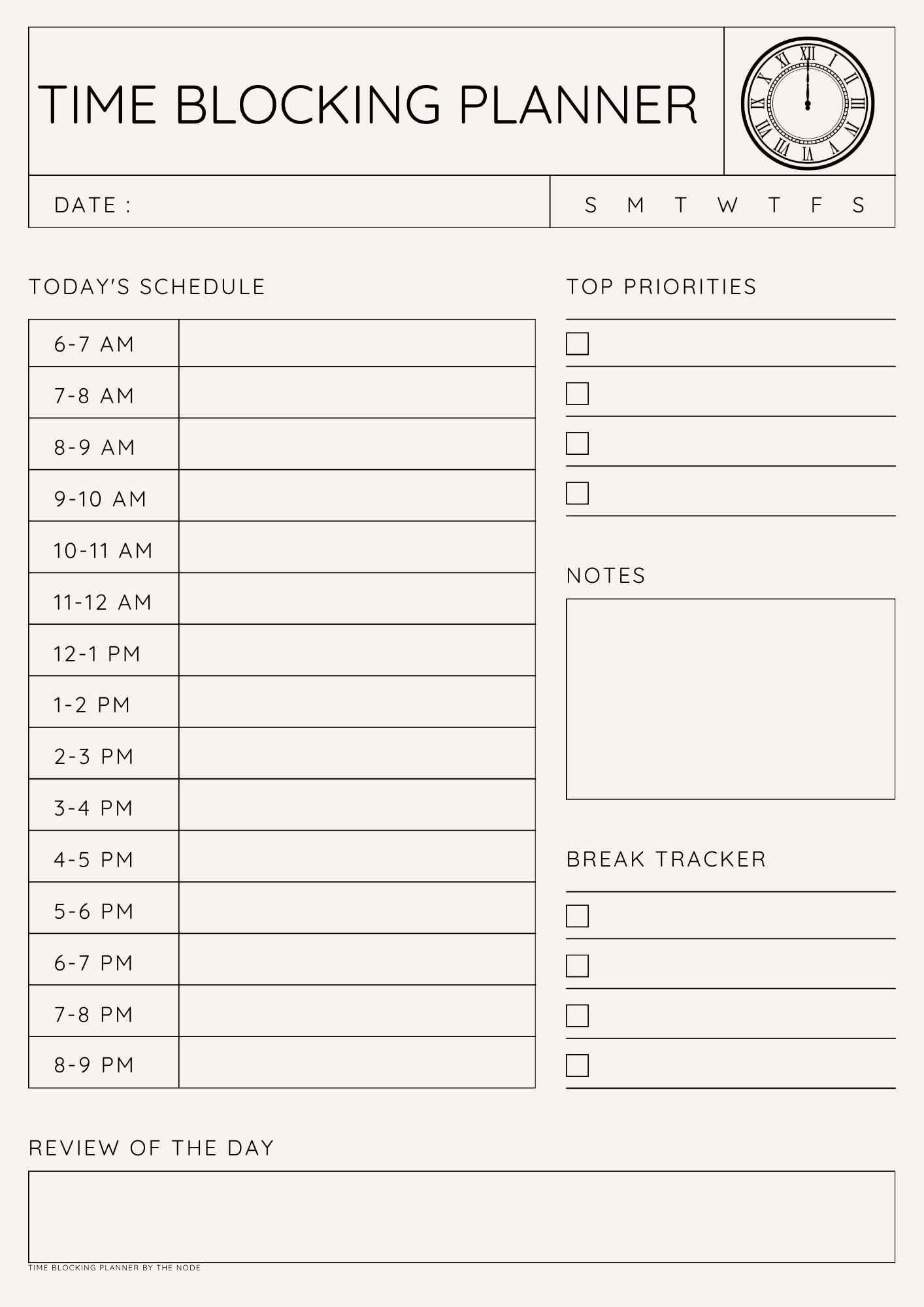
Task: Click the 6-7 AM schedule entry cell
Action: [357, 343]
